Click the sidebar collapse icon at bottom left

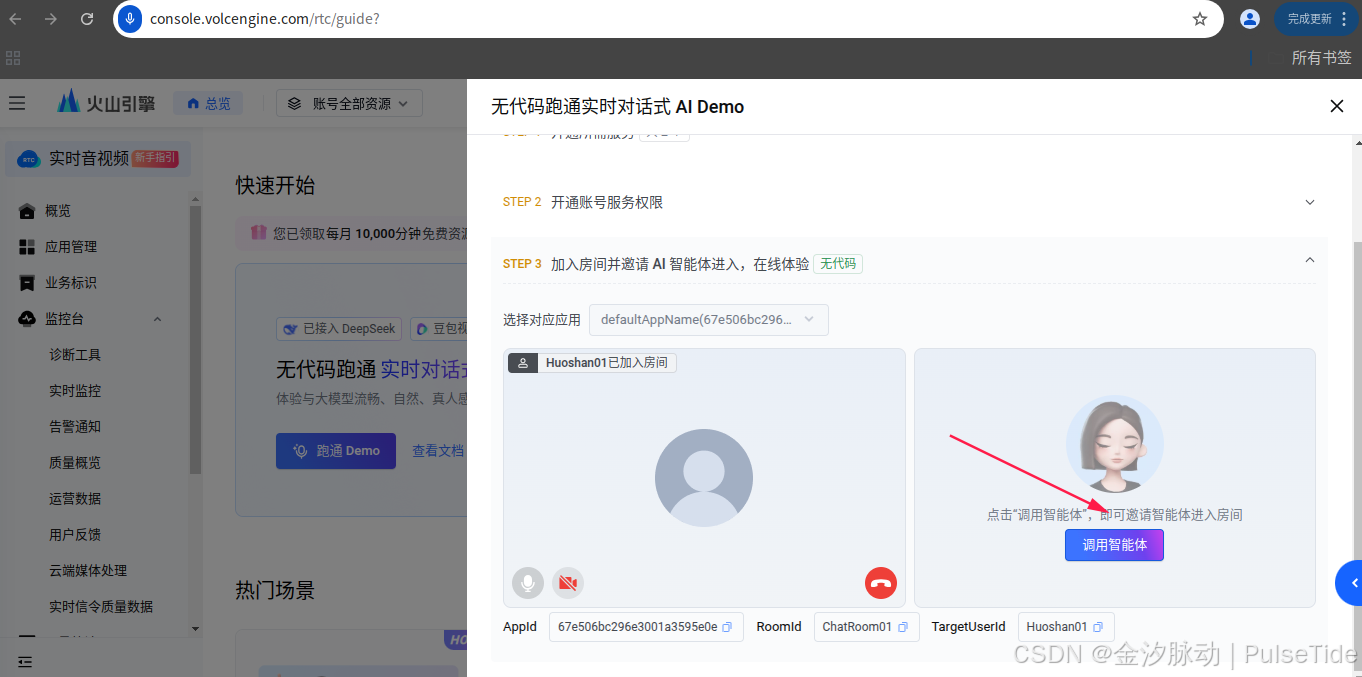coord(25,661)
